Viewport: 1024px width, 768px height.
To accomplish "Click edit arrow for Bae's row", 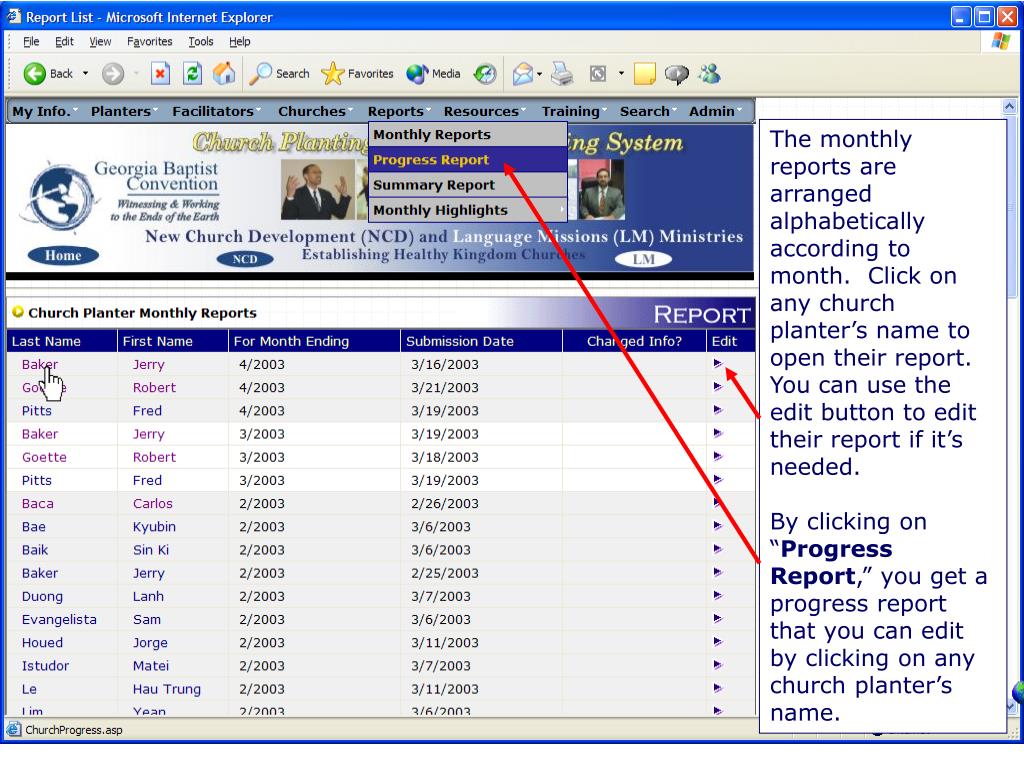I will pyautogui.click(x=718, y=526).
